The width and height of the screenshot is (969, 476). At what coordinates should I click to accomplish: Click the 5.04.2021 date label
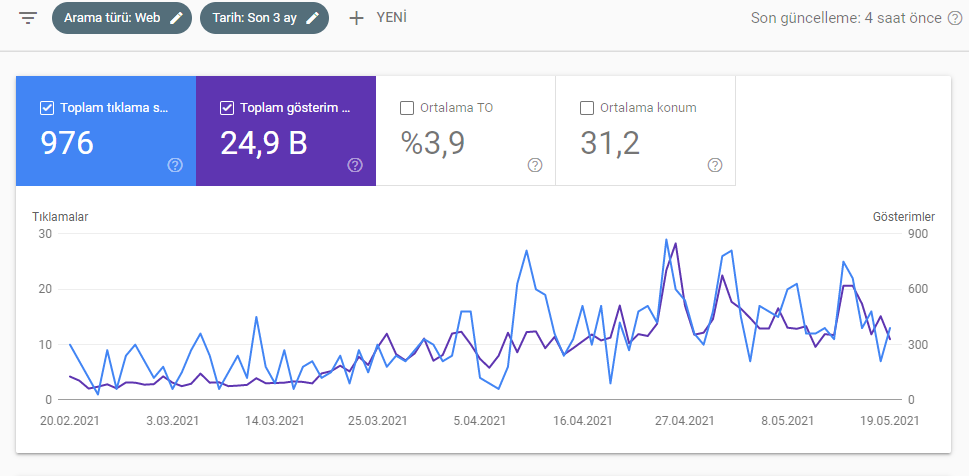tap(480, 420)
